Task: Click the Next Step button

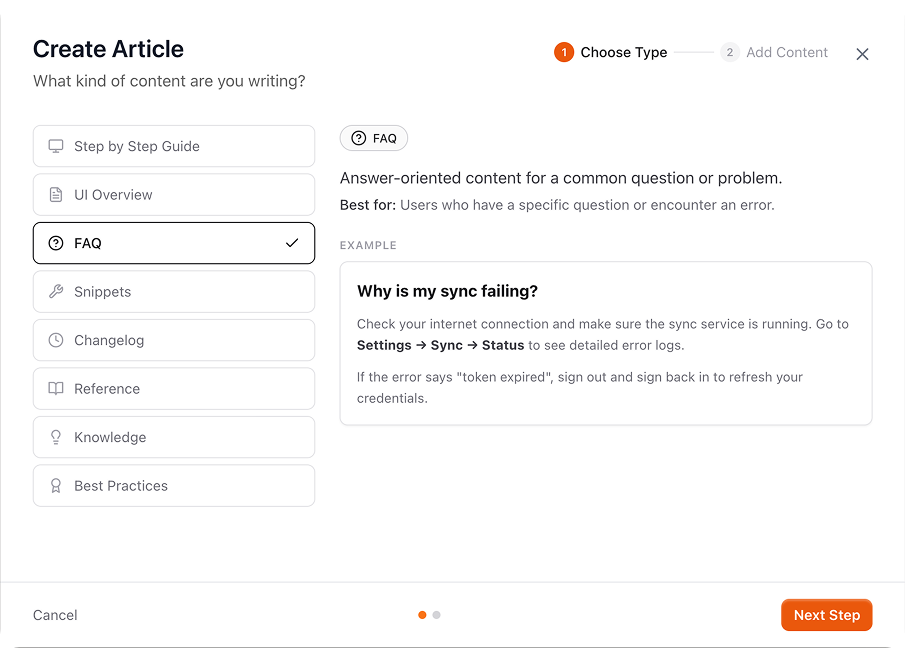Action: click(x=827, y=615)
